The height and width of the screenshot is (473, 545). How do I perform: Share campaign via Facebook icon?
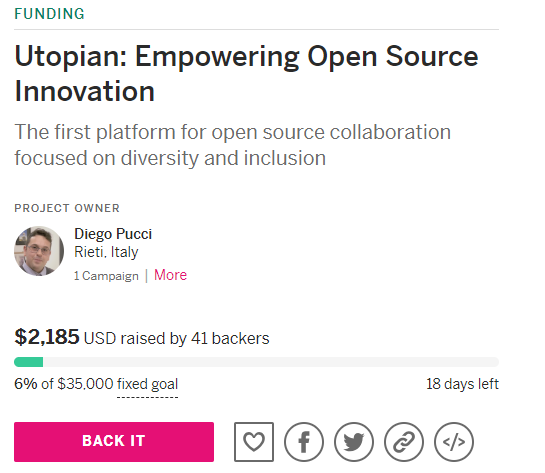(304, 442)
